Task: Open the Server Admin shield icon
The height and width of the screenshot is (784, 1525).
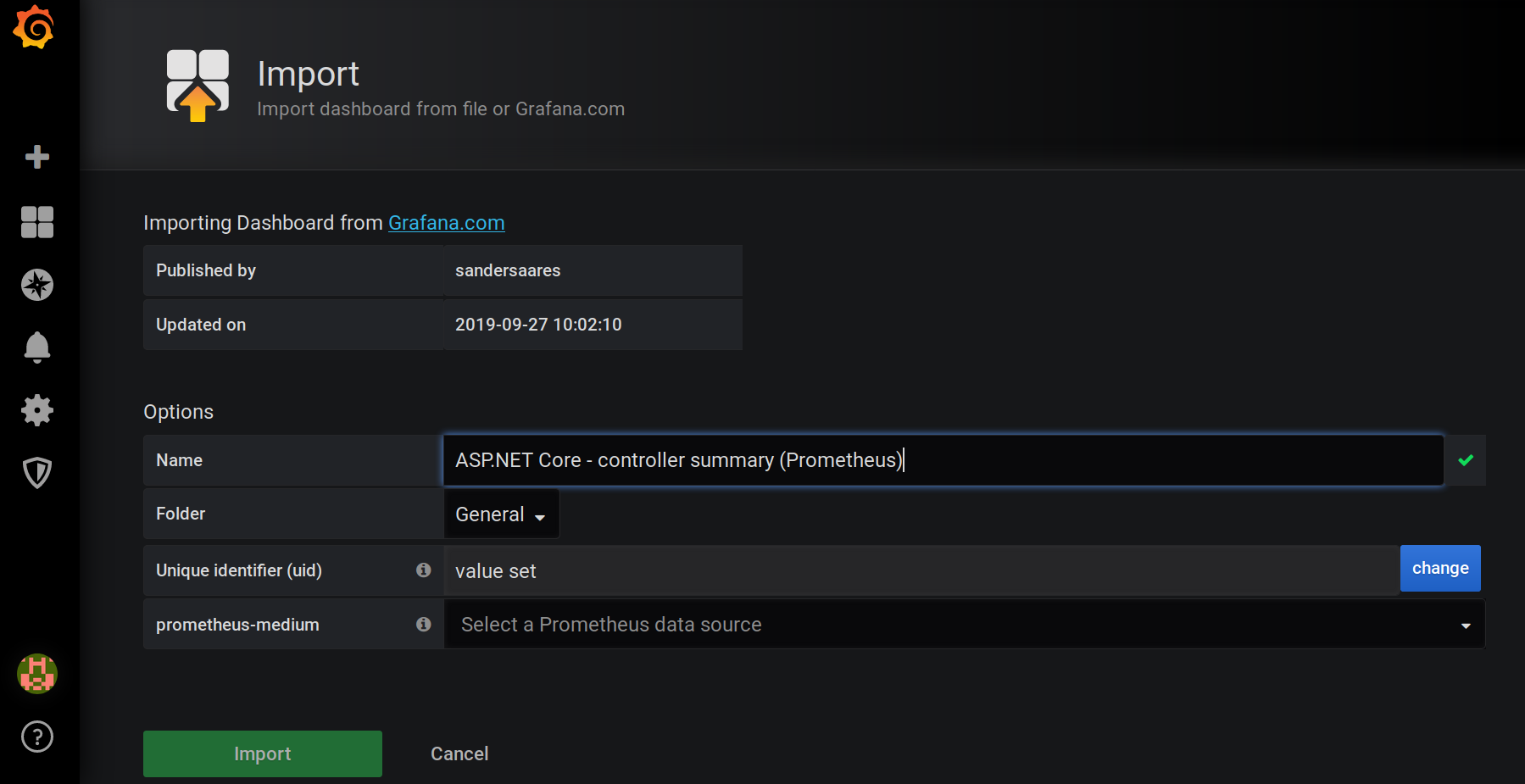Action: 37,473
